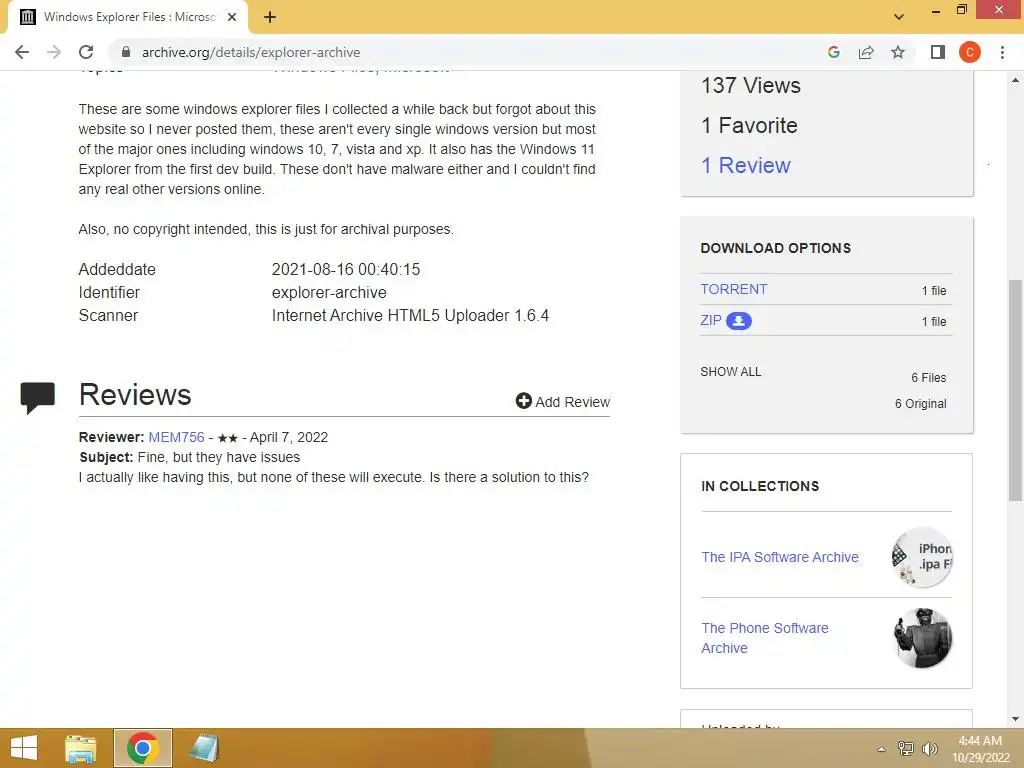Open File Explorer from taskbar
1024x768 pixels.
tap(80, 748)
